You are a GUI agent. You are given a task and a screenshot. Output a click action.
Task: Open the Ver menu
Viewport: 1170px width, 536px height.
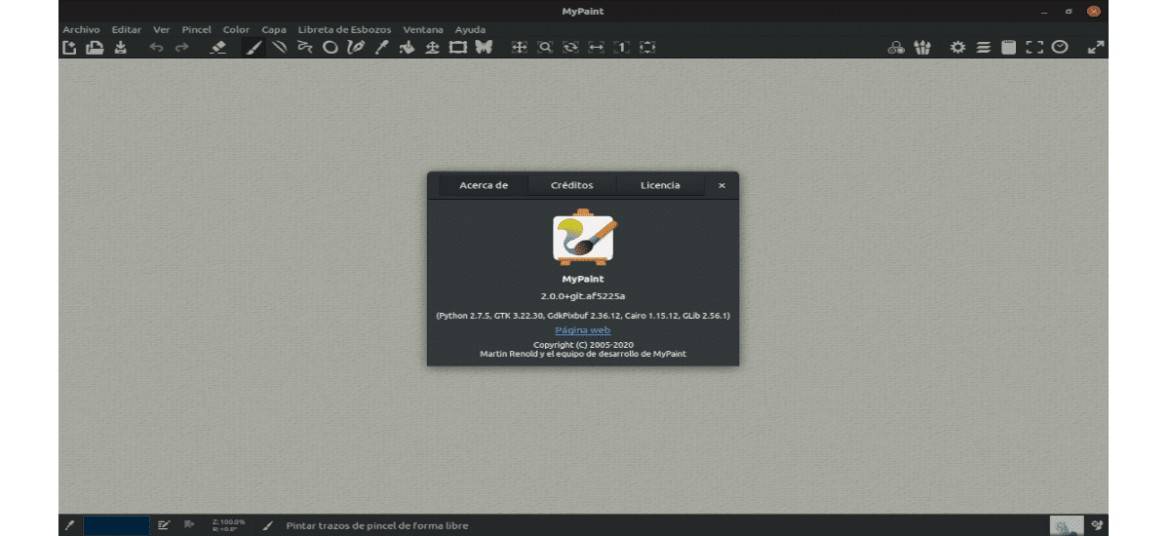[x=161, y=30]
